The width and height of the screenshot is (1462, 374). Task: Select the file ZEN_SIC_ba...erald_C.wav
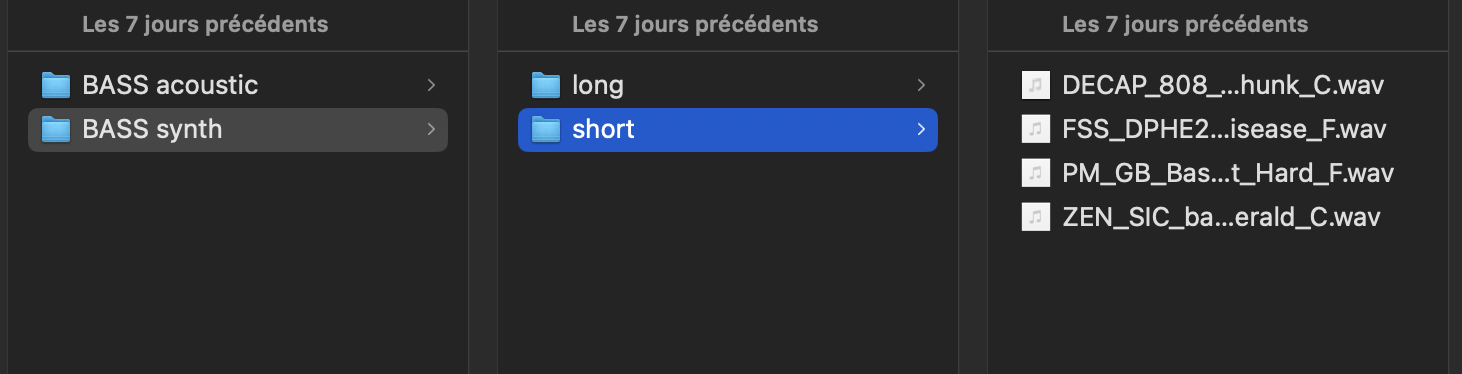(1221, 217)
